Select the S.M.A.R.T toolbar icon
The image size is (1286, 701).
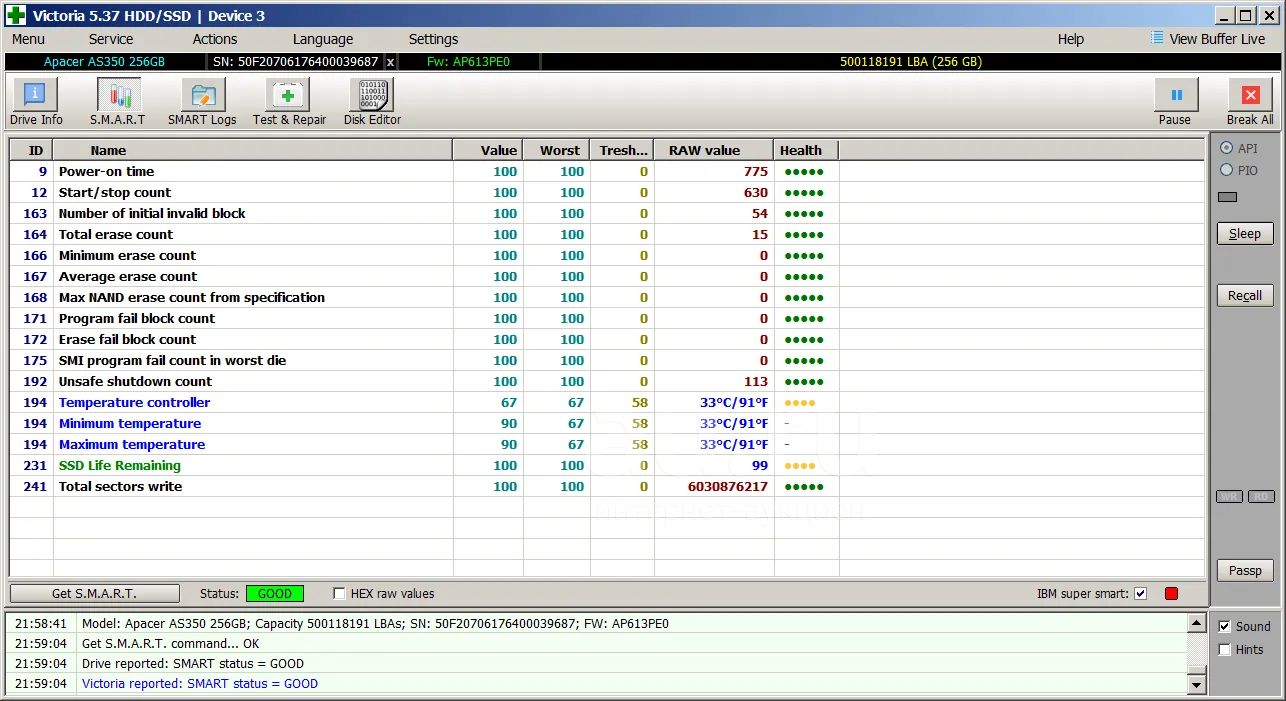coord(118,103)
